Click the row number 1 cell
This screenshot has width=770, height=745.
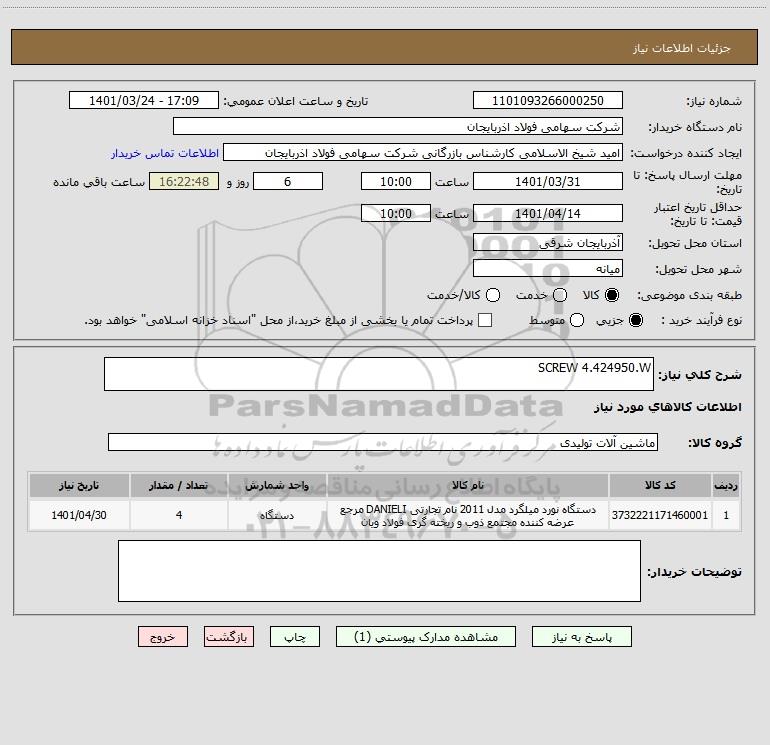(726, 515)
